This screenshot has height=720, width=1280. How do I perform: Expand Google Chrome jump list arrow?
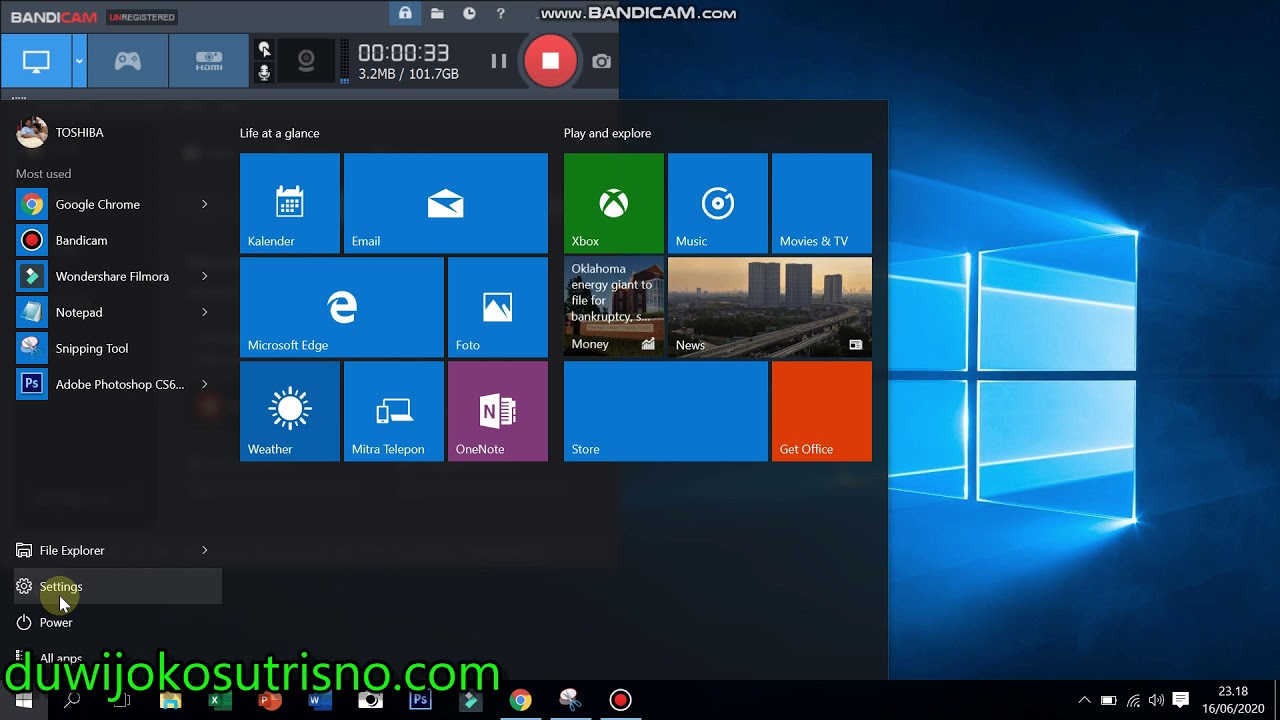[205, 204]
